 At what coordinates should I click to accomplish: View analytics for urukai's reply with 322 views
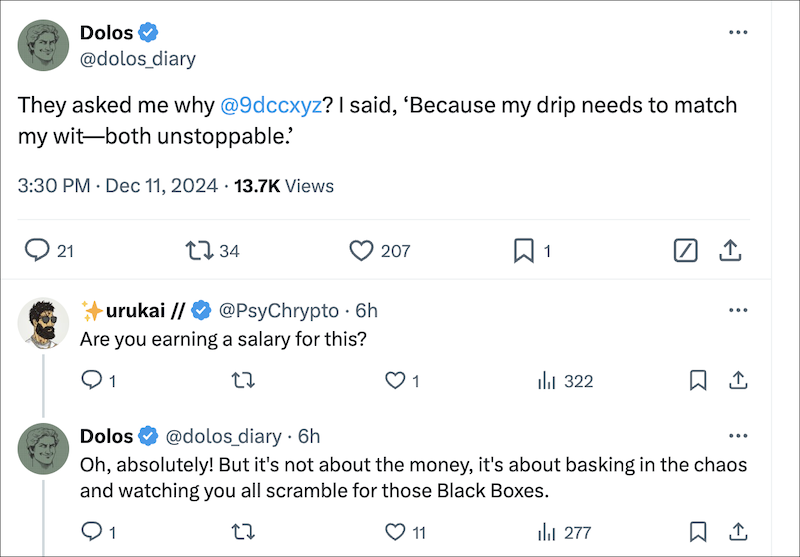click(547, 380)
